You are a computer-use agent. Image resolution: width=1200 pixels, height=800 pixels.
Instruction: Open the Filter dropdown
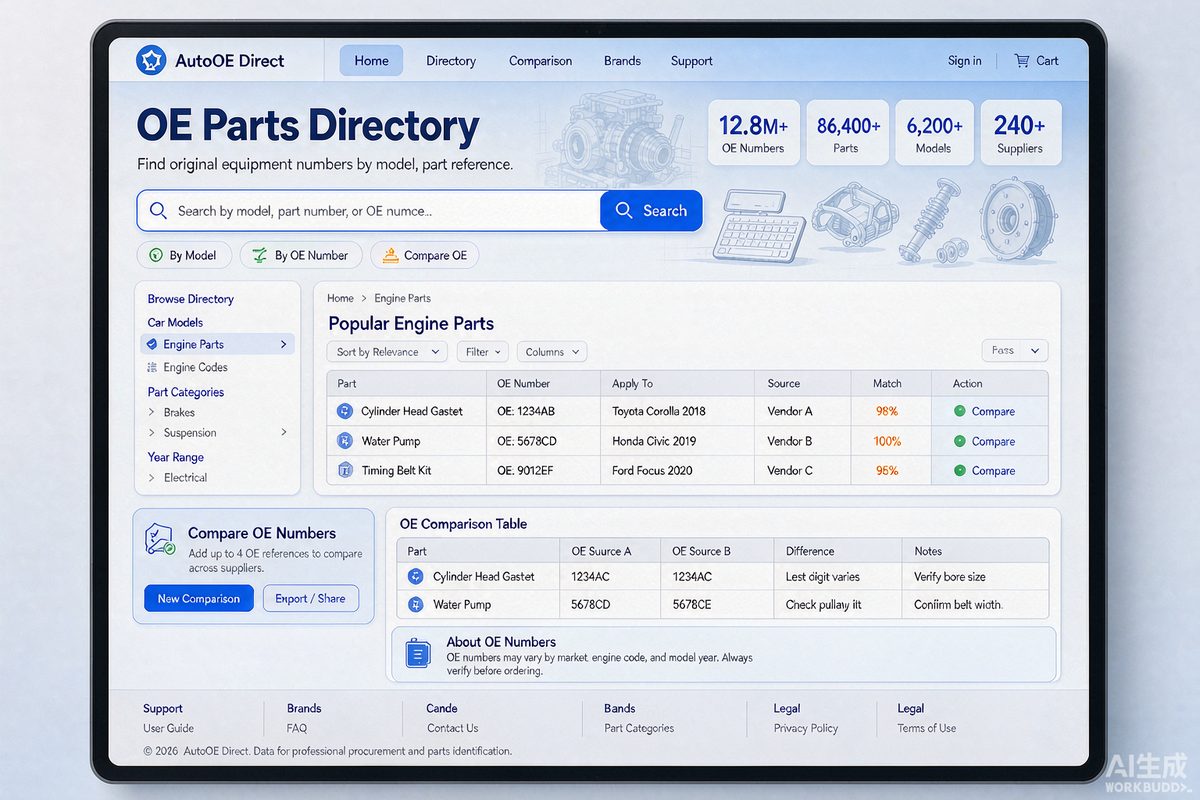(x=483, y=352)
